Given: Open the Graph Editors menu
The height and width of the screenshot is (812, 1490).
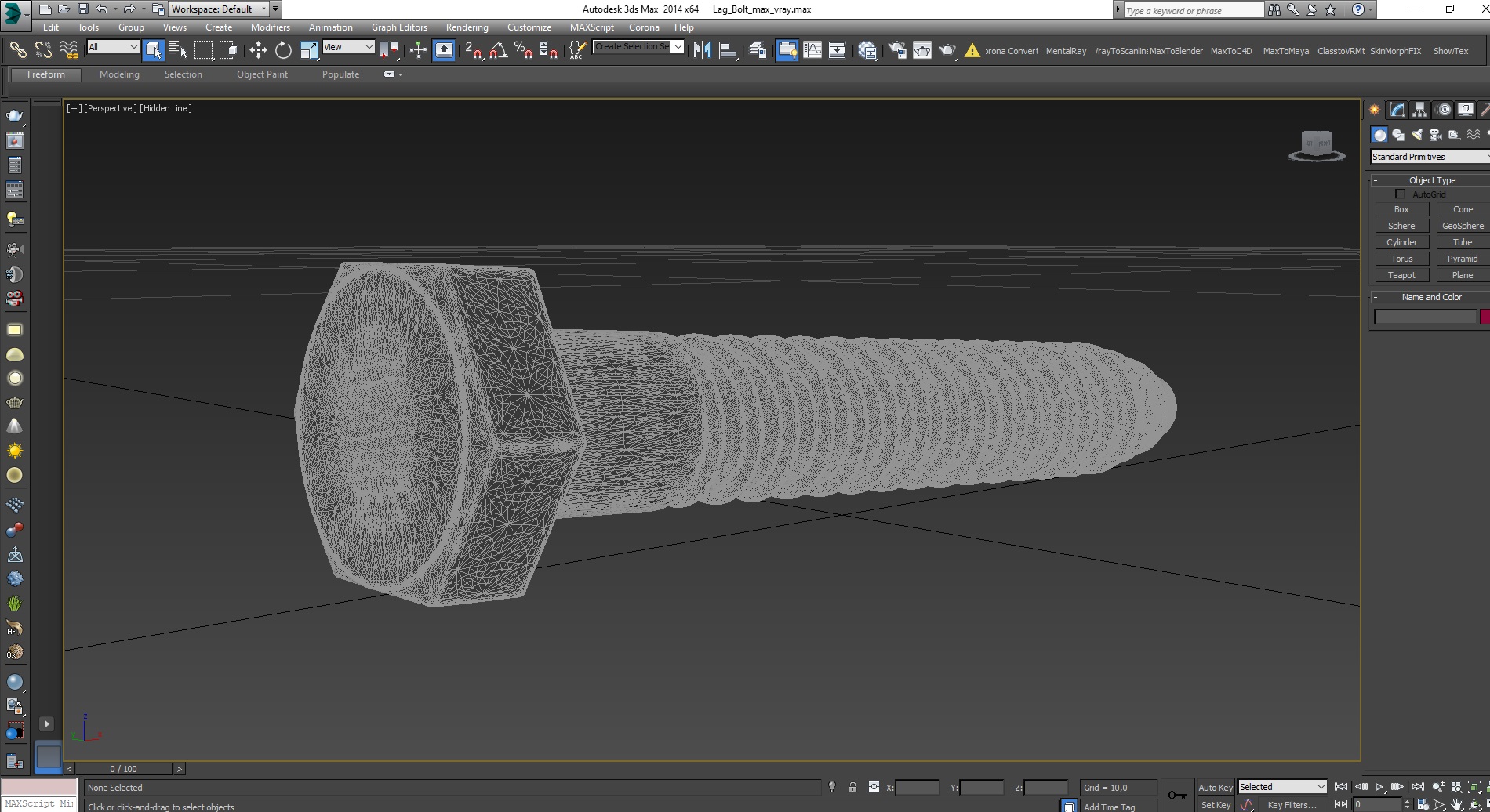Looking at the screenshot, I should pyautogui.click(x=399, y=27).
